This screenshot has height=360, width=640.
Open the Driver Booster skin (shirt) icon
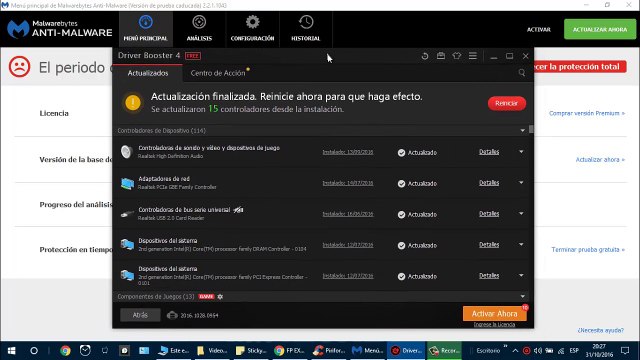tap(456, 56)
